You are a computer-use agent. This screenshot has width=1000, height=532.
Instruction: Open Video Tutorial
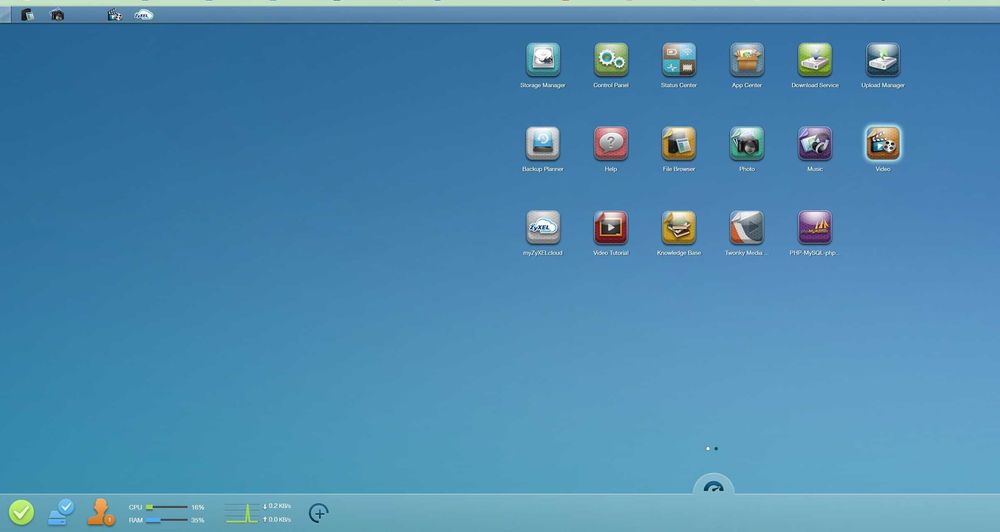click(x=611, y=227)
